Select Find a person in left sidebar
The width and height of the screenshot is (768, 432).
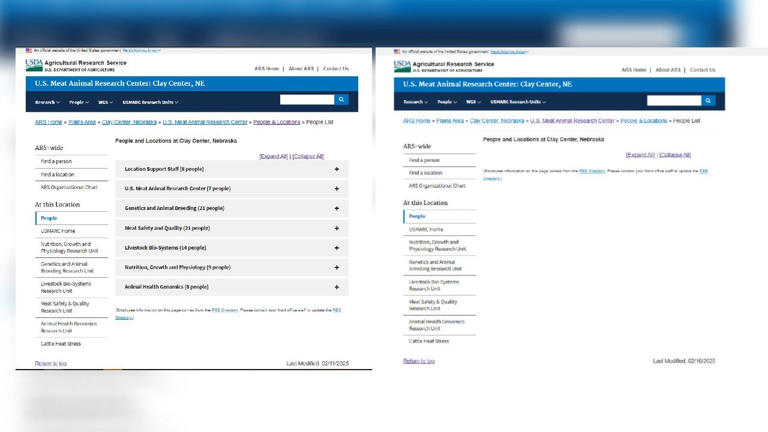(56, 161)
